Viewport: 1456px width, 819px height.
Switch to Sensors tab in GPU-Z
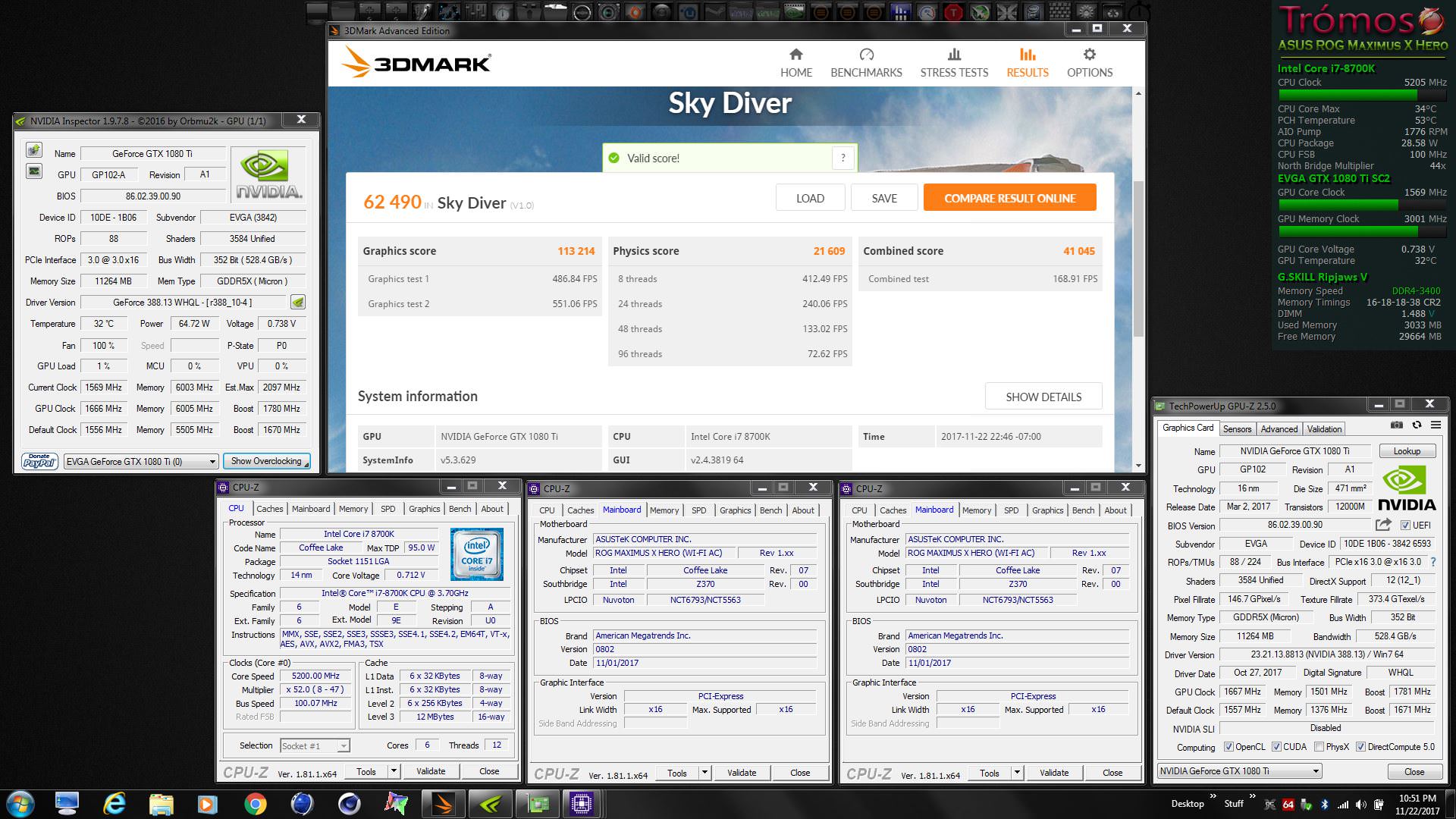tap(1237, 429)
